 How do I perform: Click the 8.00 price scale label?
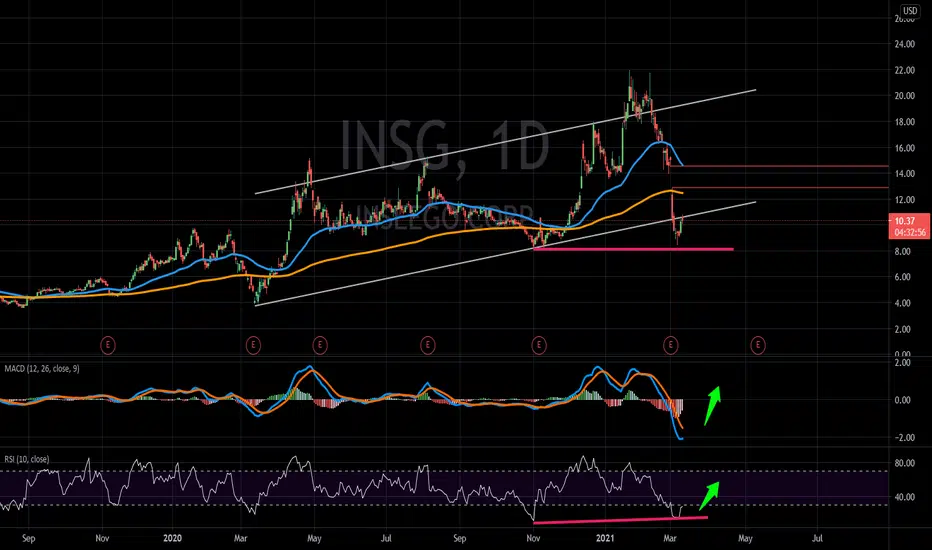[902, 252]
